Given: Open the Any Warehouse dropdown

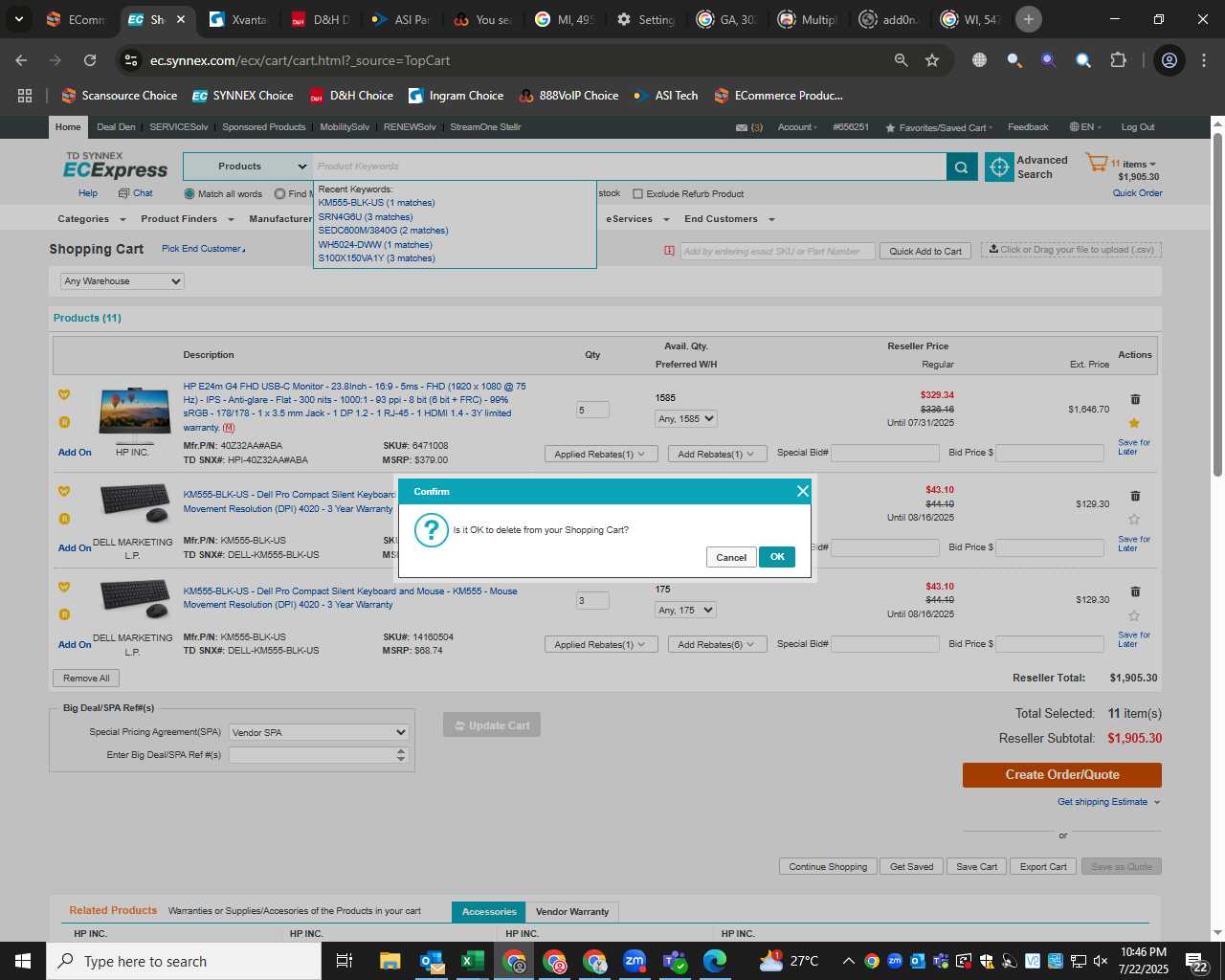Looking at the screenshot, I should click(x=122, y=281).
